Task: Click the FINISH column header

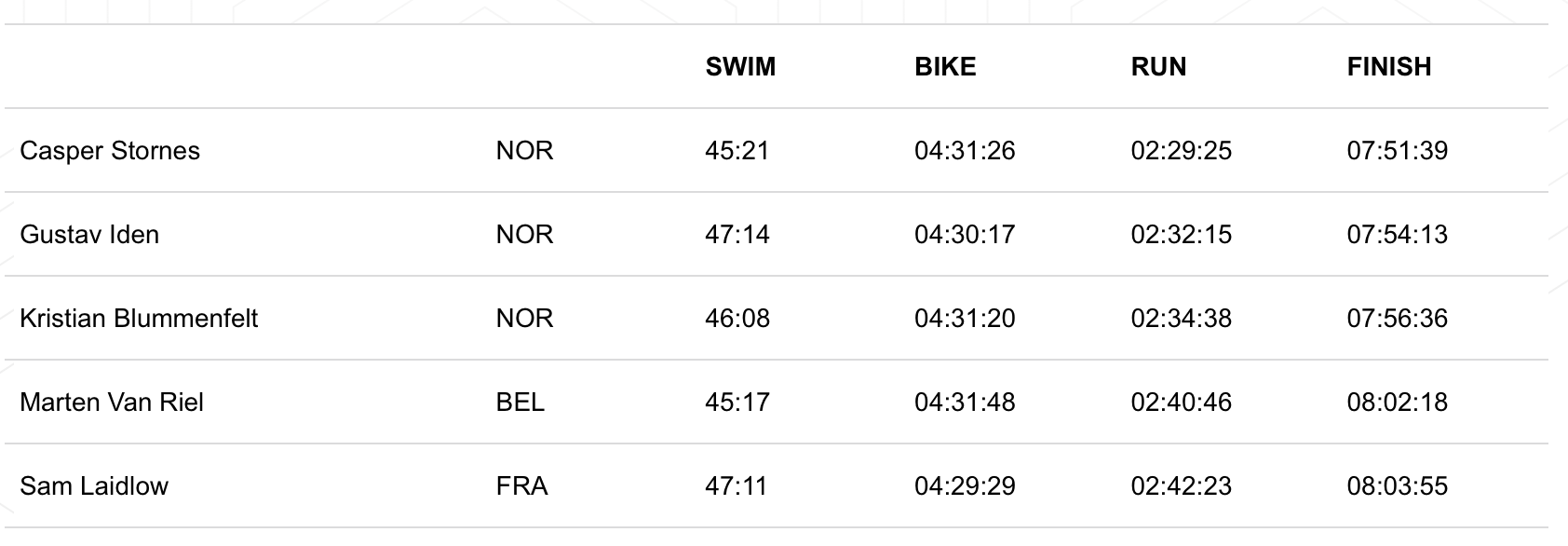Action: (1388, 67)
